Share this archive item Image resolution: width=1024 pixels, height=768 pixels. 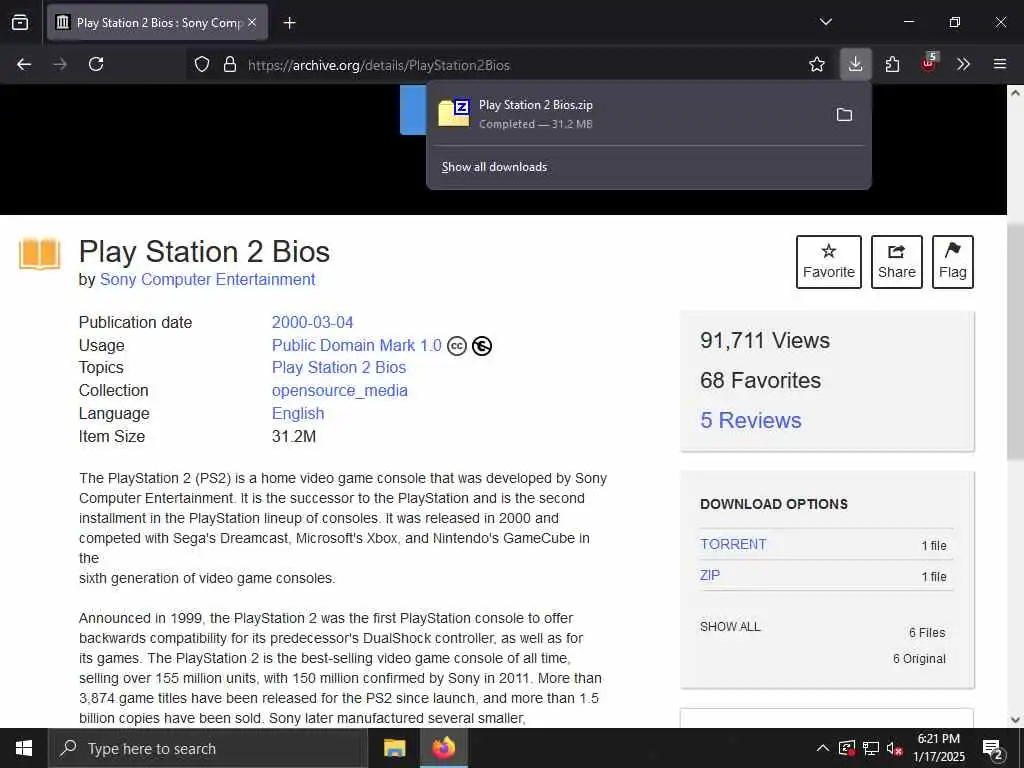pyautogui.click(x=897, y=262)
